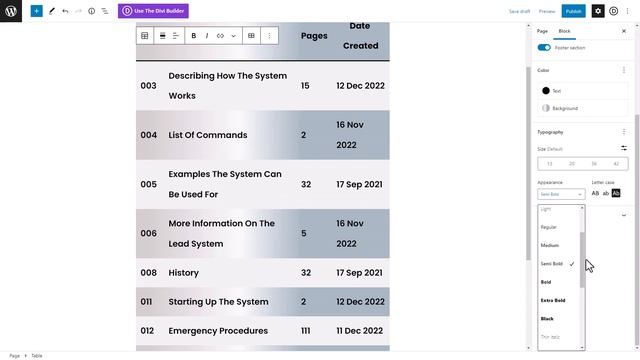The height and width of the screenshot is (360, 640).
Task: Toggle bold in the block toolbar
Action: (193, 36)
